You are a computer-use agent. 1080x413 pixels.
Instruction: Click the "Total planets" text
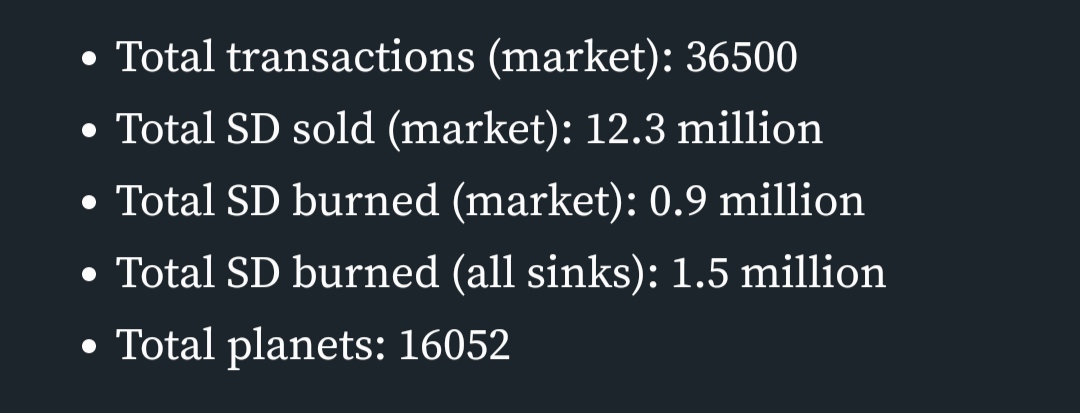click(251, 346)
